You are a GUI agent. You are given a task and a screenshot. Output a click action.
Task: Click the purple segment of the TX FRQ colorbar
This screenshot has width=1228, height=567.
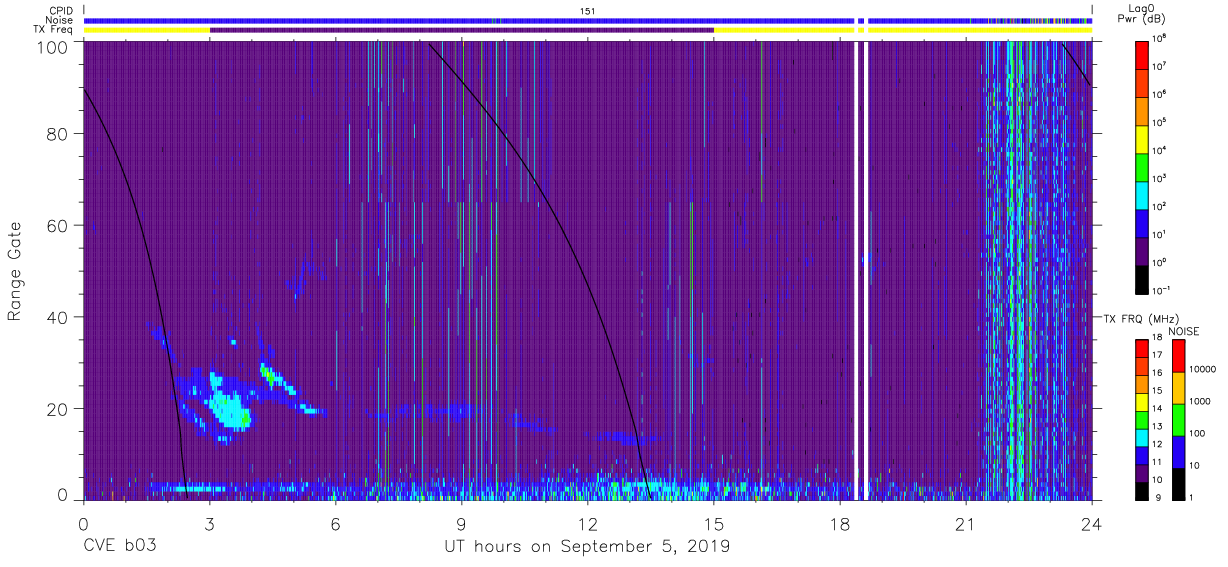(x=1142, y=473)
